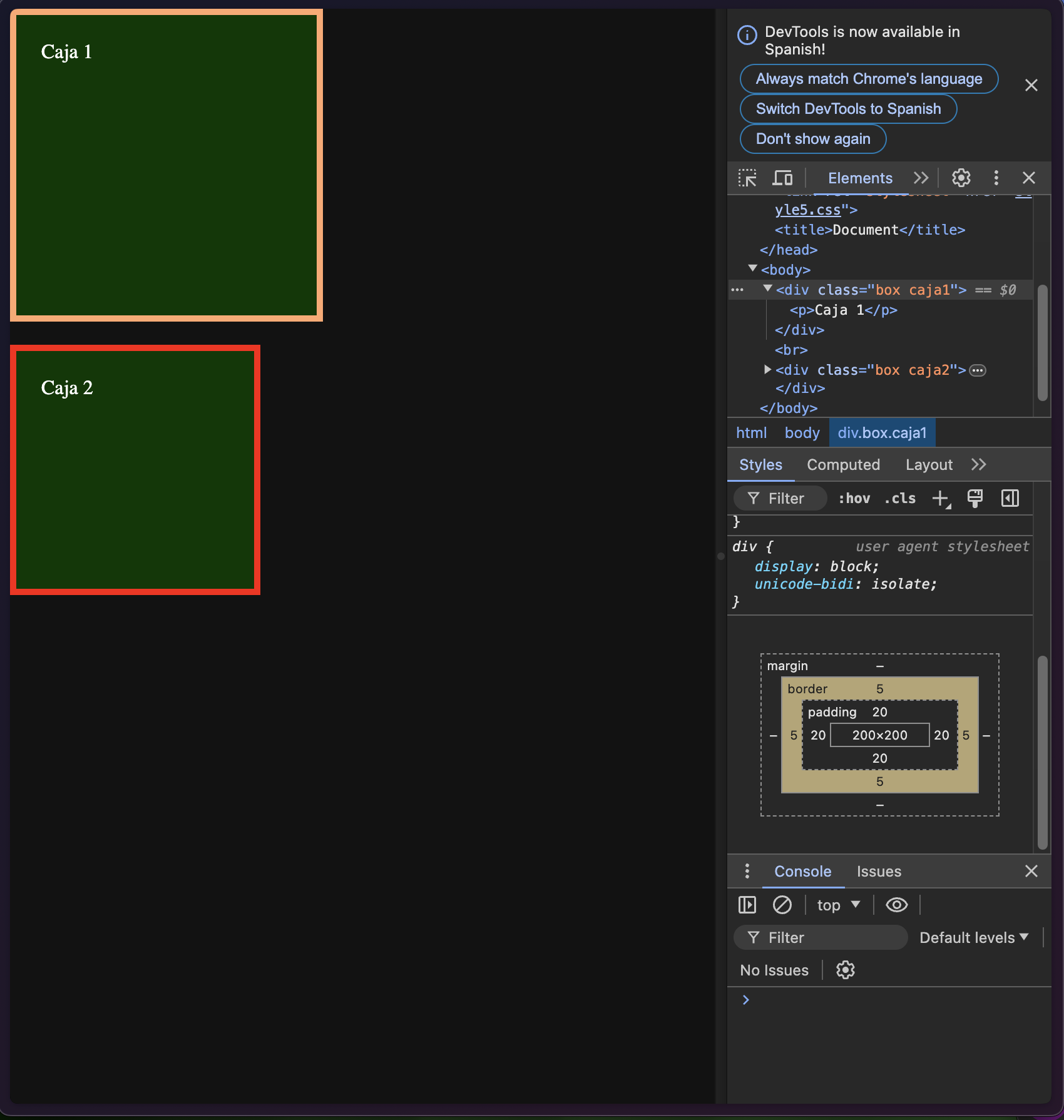Click the ellipsis badge on caja2 div
The image size is (1064, 1120).
pyautogui.click(x=978, y=370)
